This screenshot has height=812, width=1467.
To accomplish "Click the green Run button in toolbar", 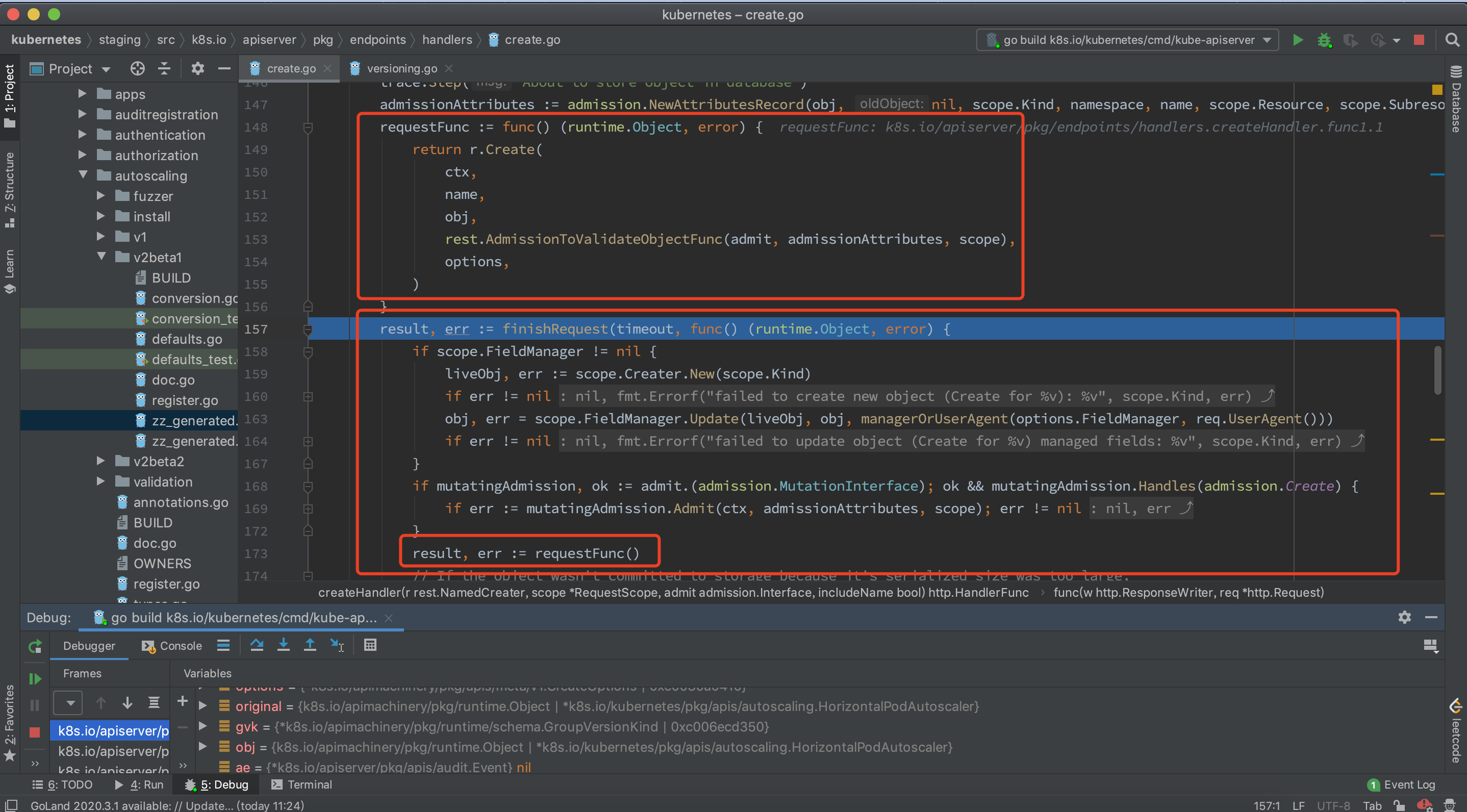I will [x=1298, y=40].
